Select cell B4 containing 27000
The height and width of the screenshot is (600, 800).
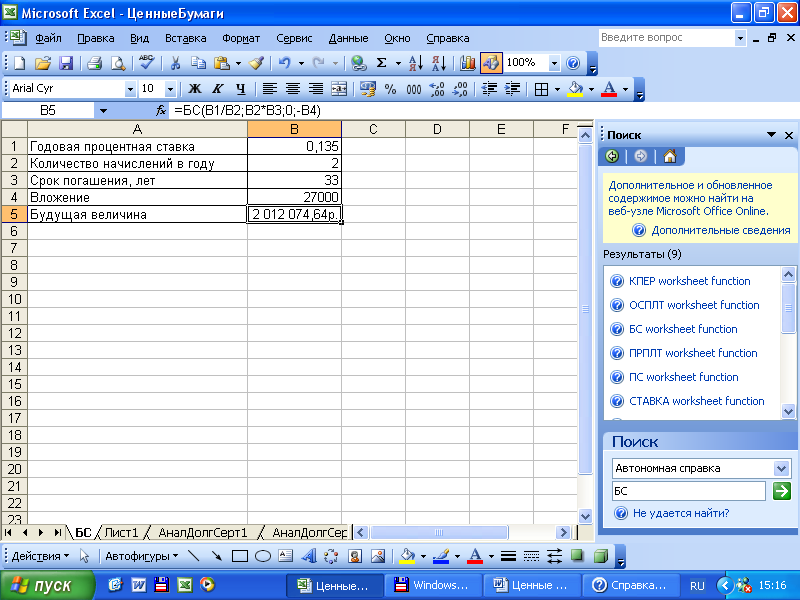294,197
